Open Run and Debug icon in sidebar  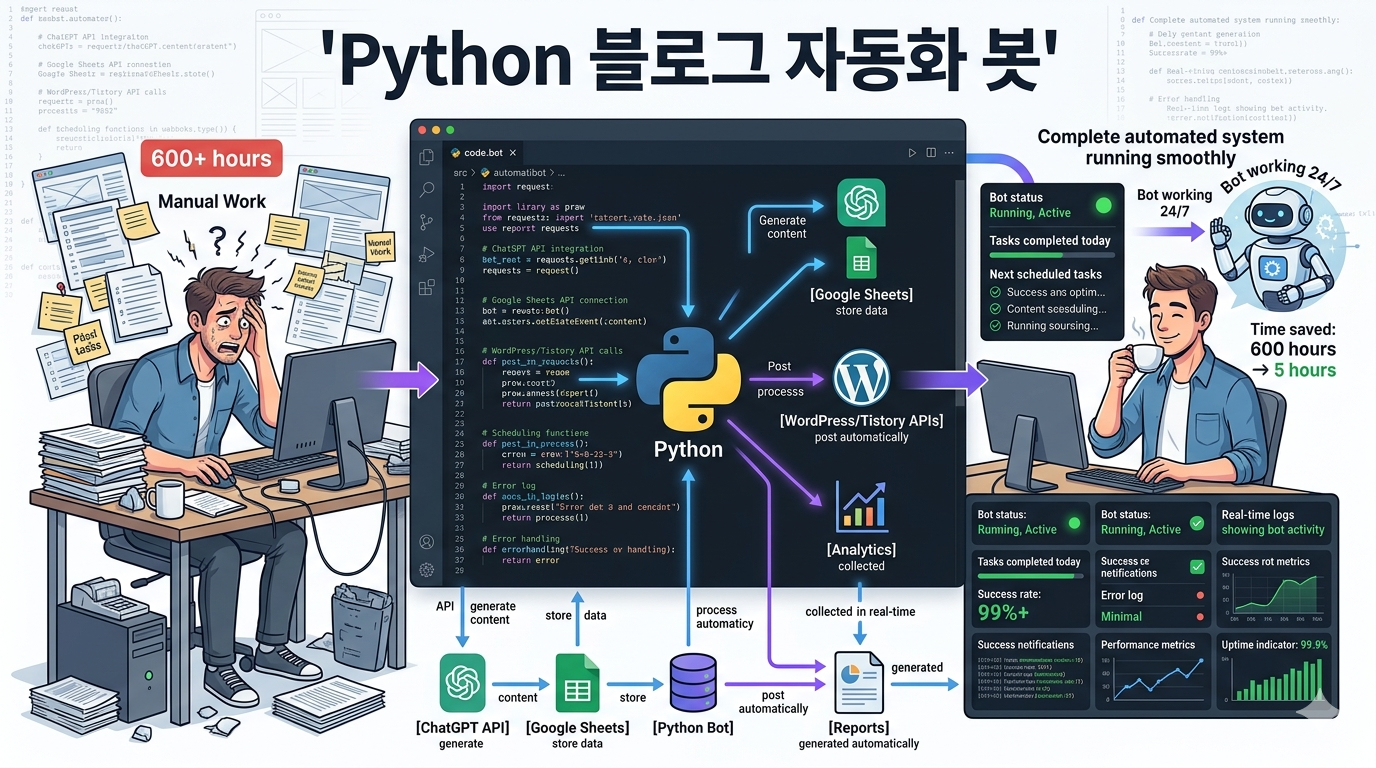426,254
